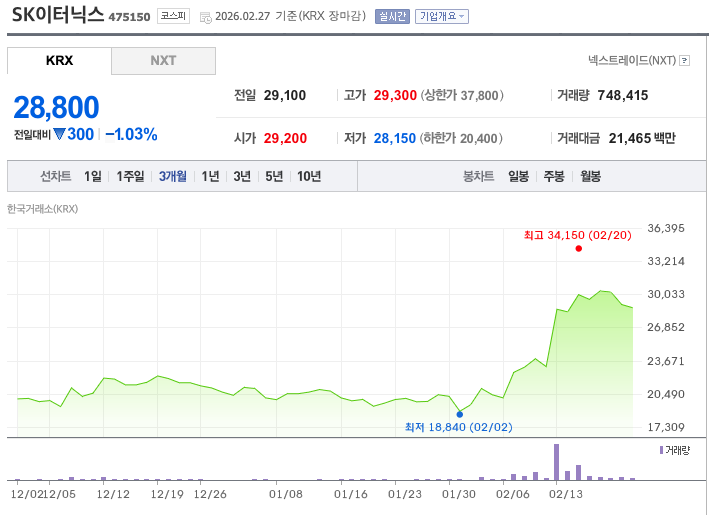Click the 30,033 y-axis label
Viewport: 709px width, 515px height.
click(x=666, y=294)
